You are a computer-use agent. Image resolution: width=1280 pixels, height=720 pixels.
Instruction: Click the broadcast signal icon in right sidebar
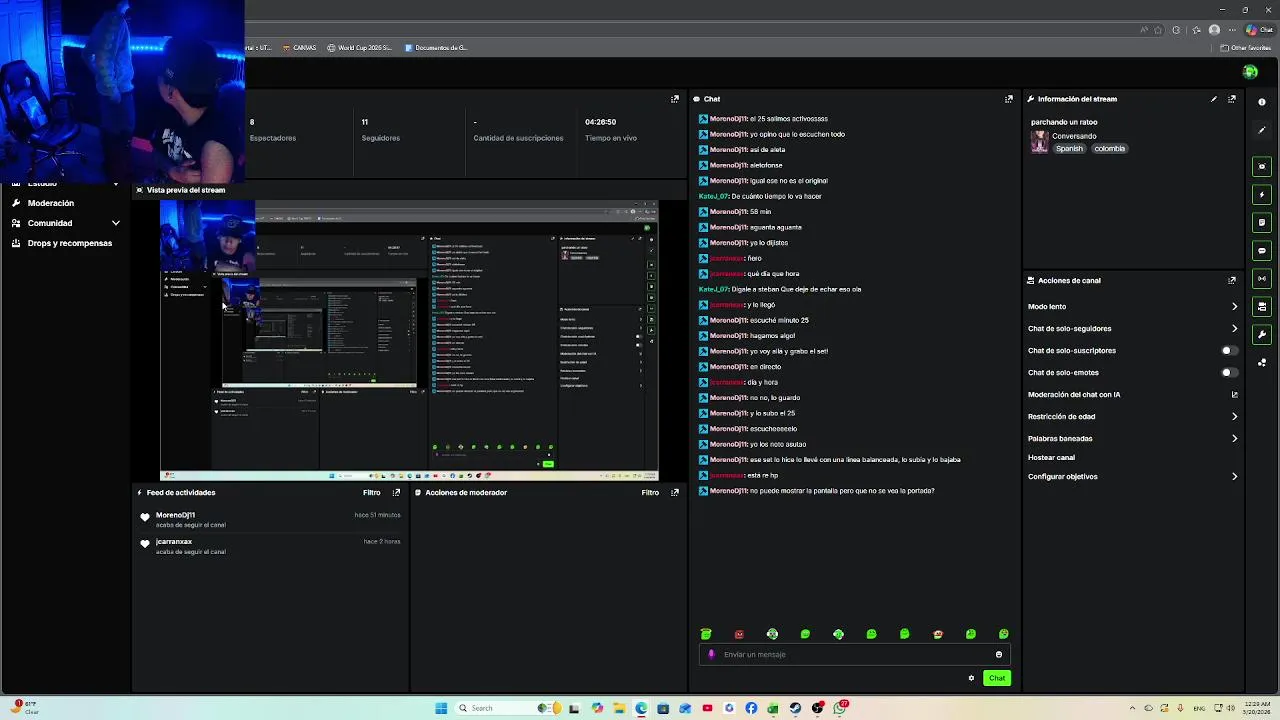coord(1262,278)
